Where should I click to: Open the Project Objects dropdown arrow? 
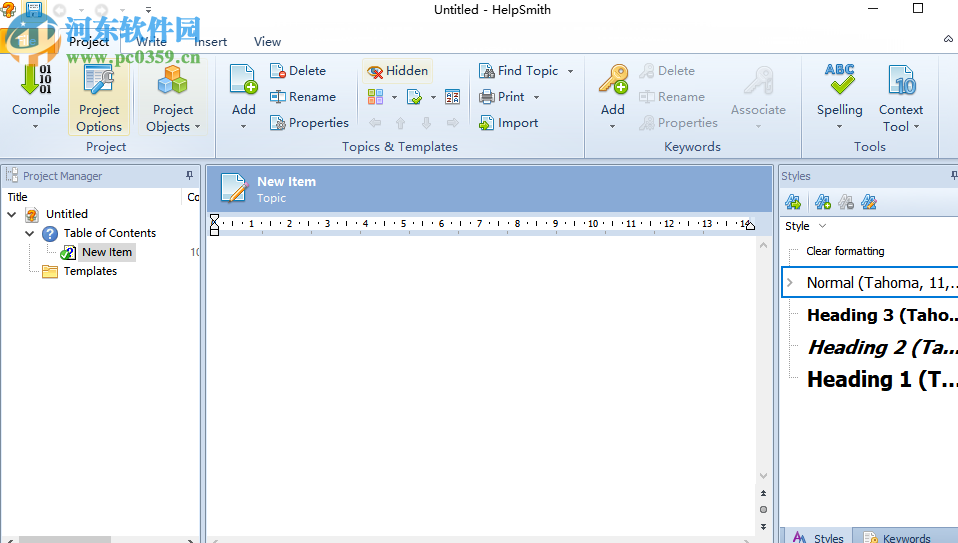coord(197,127)
